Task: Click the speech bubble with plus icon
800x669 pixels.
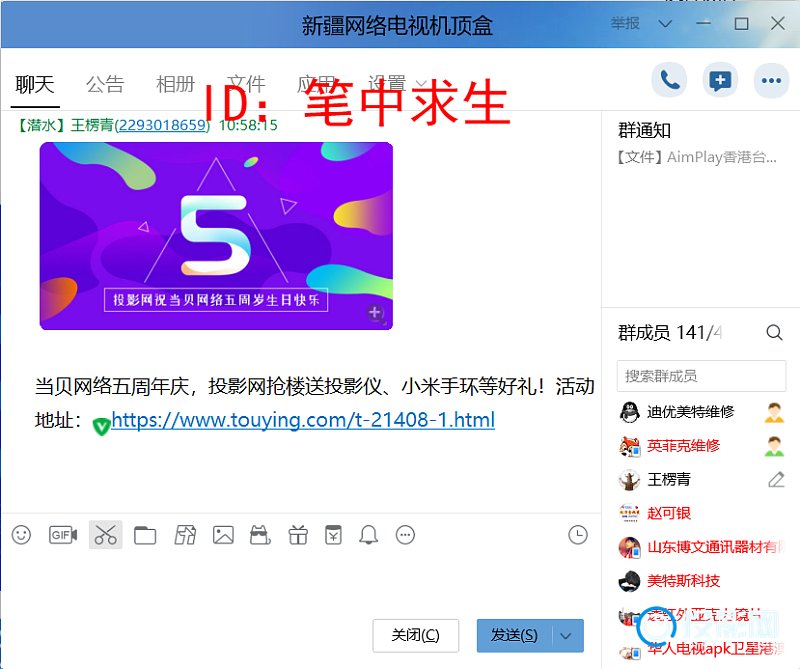Action: 720,80
